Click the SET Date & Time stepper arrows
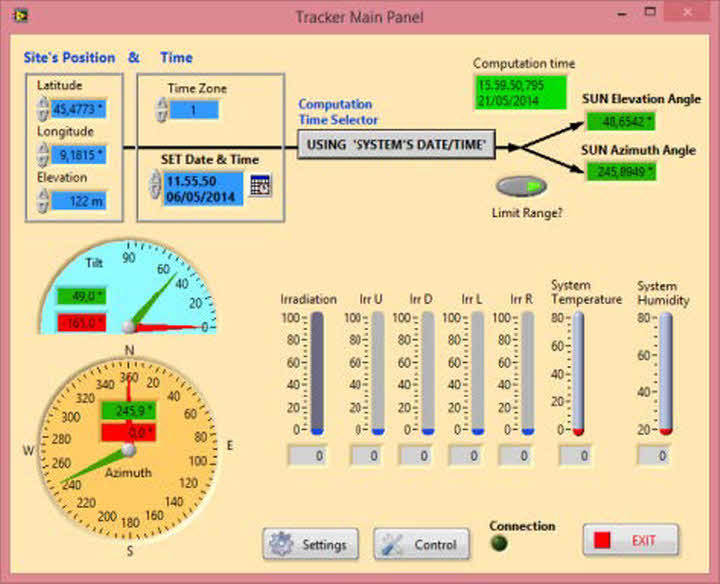Screen dimensions: 720x584 point(154,184)
